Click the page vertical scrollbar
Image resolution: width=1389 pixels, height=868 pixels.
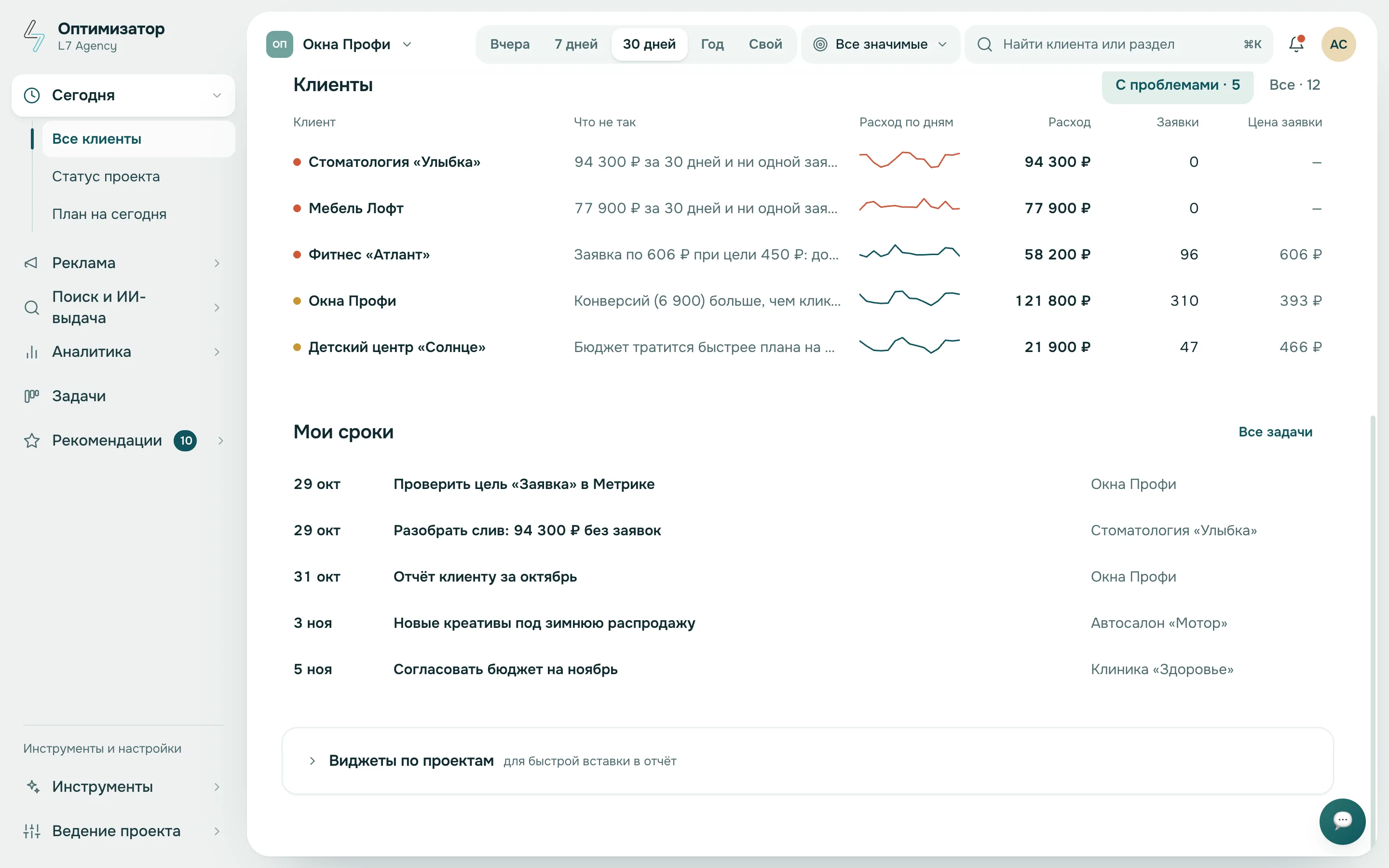tap(1372, 632)
